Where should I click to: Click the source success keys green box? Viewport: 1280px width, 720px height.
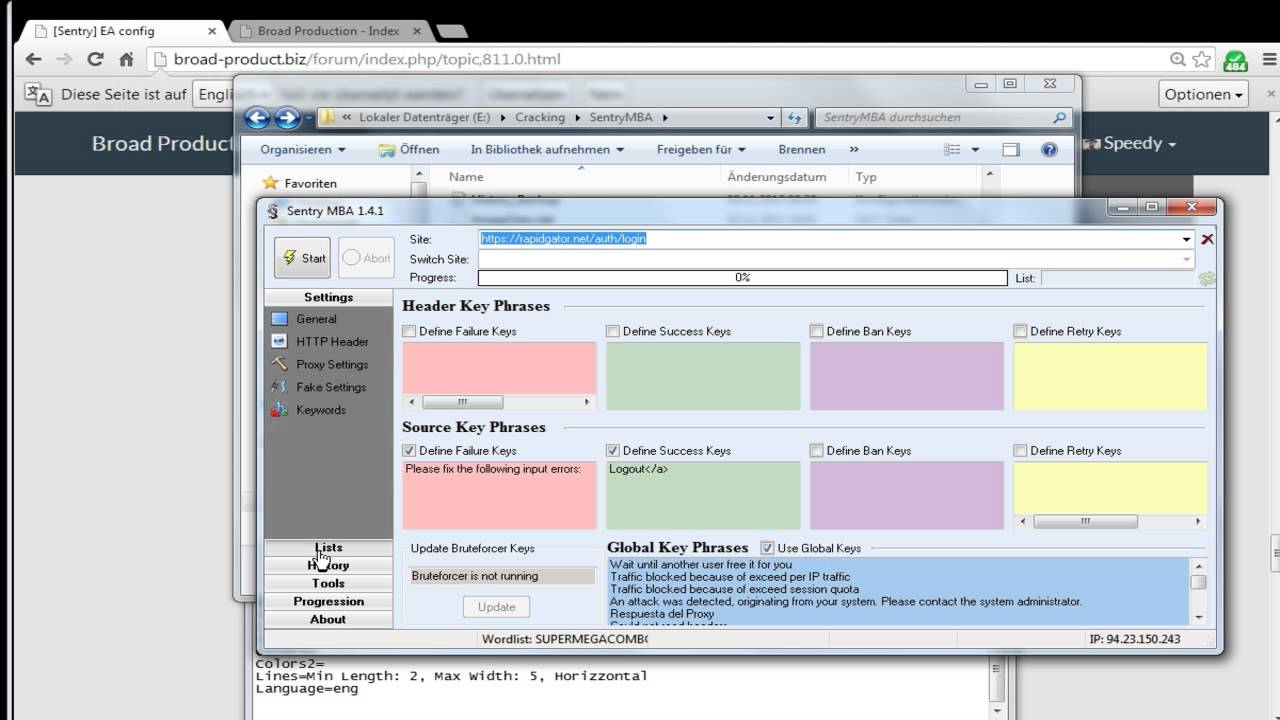[703, 495]
